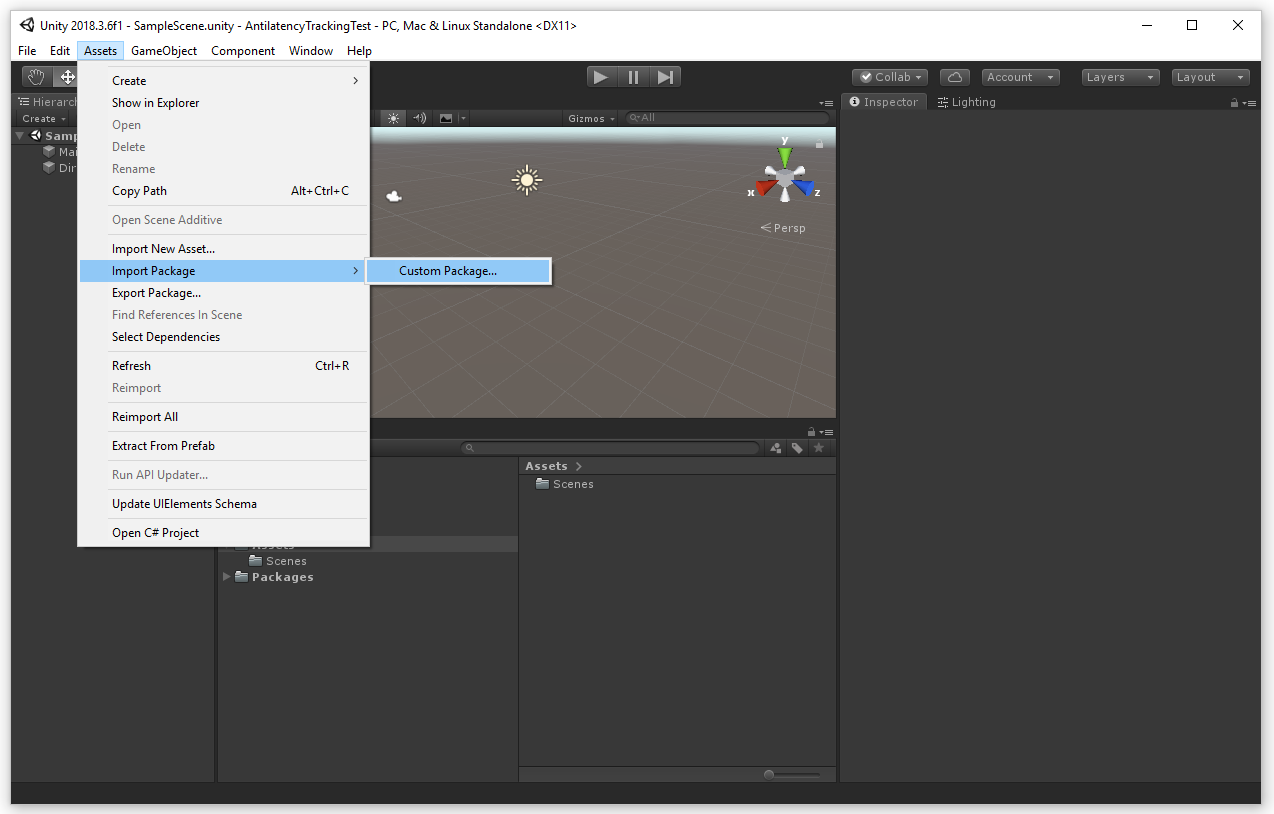
Task: Select the Move tool in toolbar
Action: click(67, 77)
